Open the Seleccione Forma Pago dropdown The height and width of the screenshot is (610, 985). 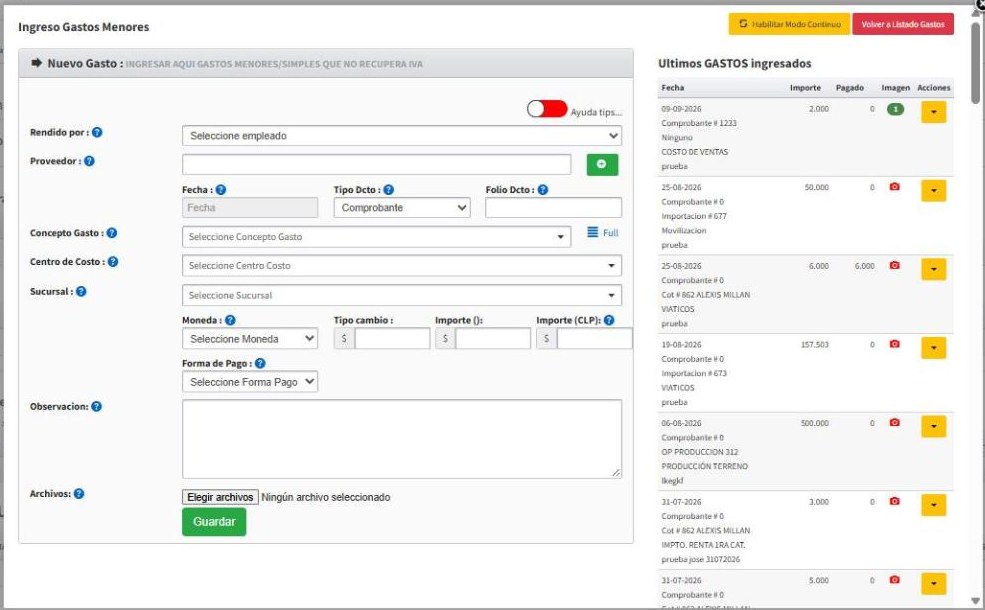[x=250, y=382]
